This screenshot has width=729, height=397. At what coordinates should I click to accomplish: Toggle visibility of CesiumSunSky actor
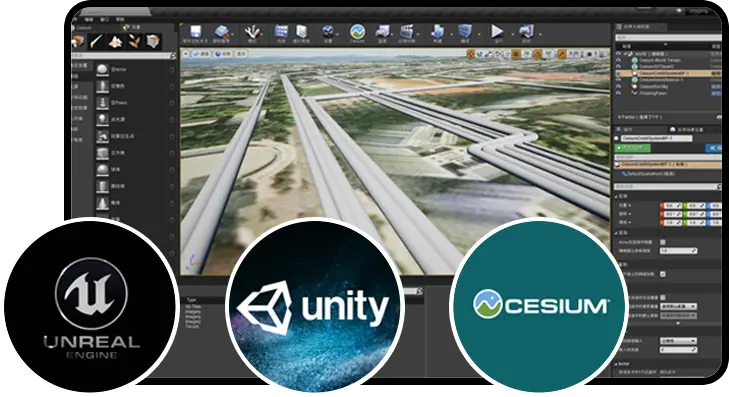coord(618,86)
